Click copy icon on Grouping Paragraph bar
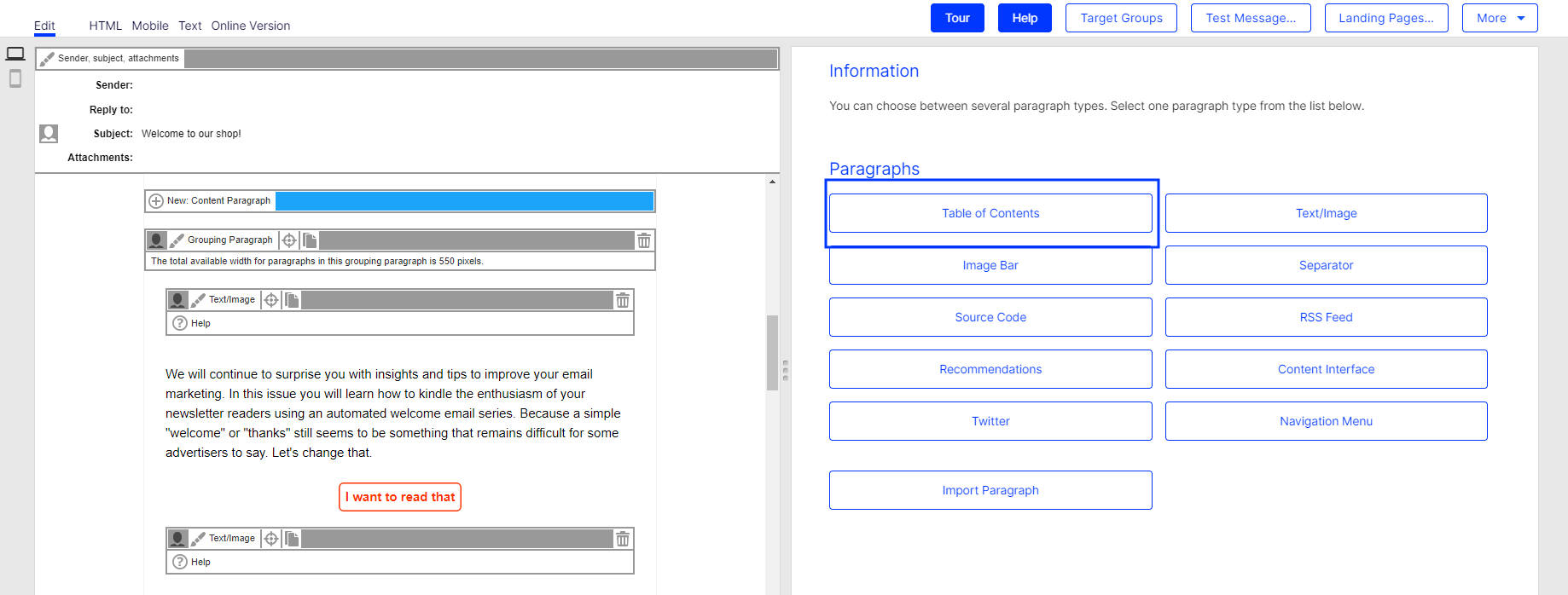Viewport: 1568px width, 595px height. pyautogui.click(x=310, y=240)
